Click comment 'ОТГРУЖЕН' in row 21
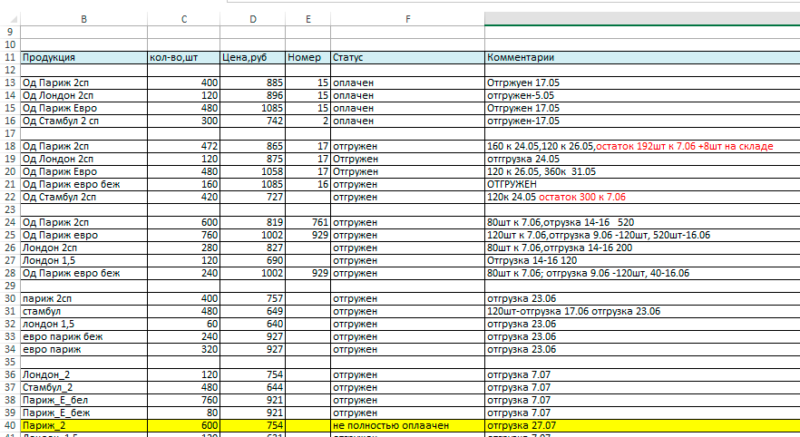The height and width of the screenshot is (437, 800). click(642, 184)
